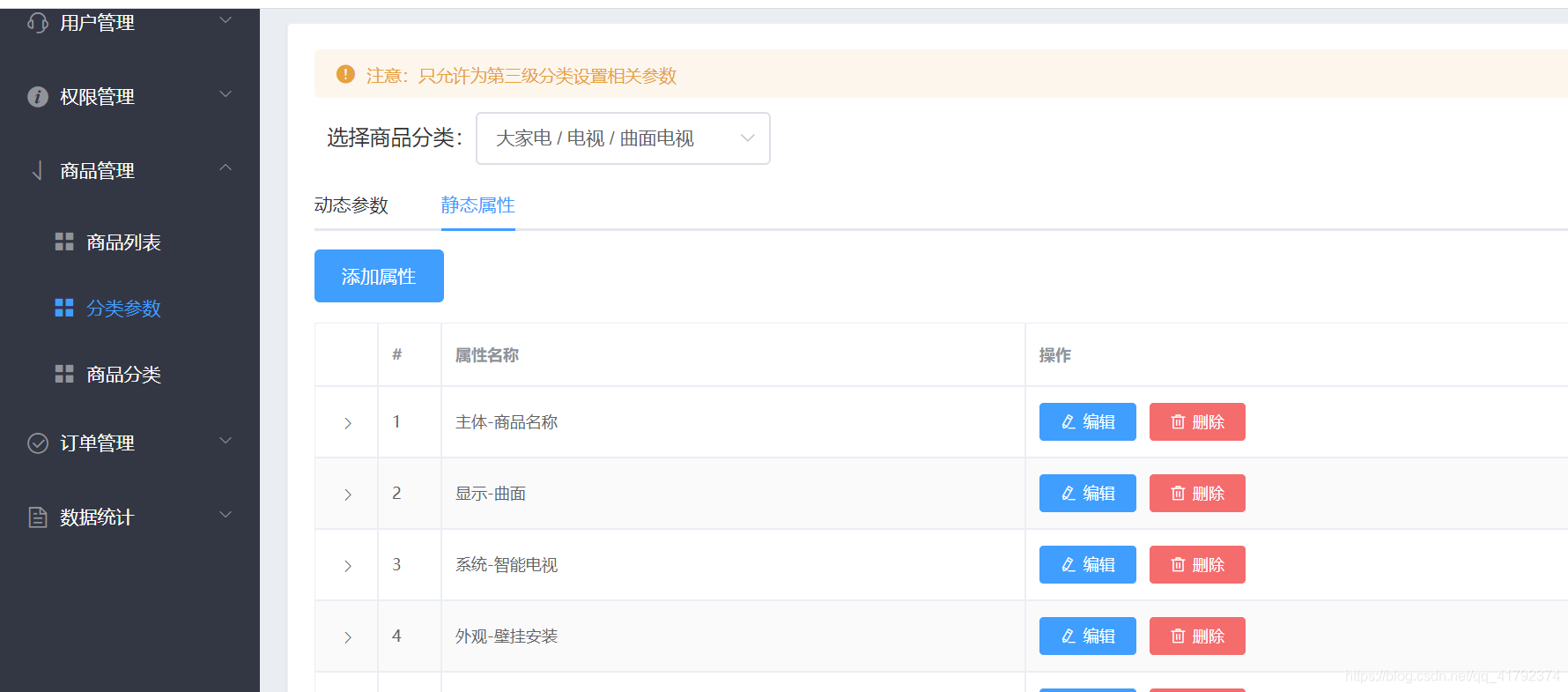Click the document icon beside 数据统计
Viewport: 1568px width, 692px height.
[38, 517]
